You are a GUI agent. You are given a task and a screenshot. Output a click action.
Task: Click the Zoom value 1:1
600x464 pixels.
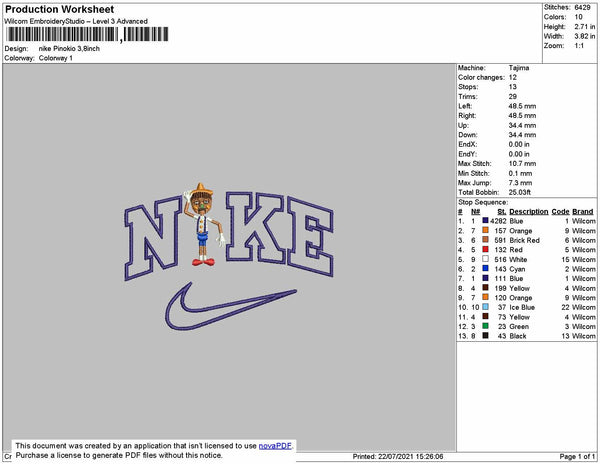tap(579, 46)
